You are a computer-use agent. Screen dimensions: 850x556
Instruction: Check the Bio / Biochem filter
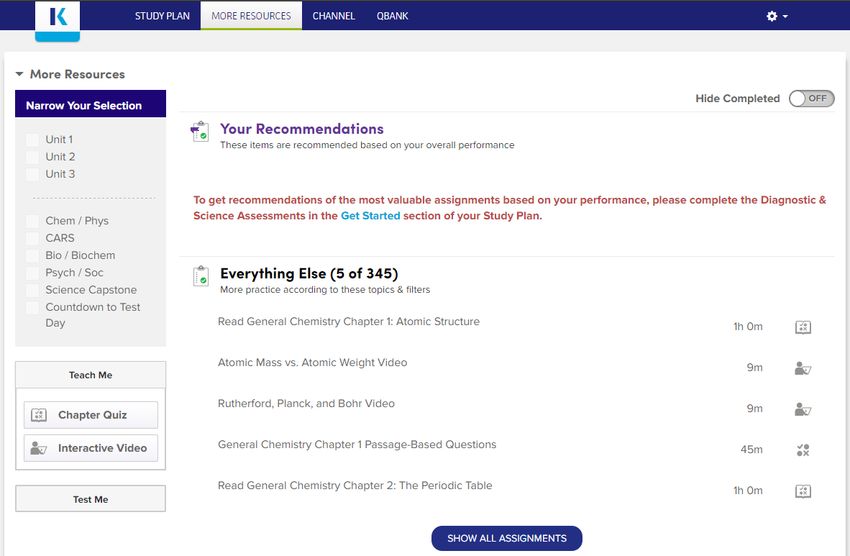(x=33, y=256)
